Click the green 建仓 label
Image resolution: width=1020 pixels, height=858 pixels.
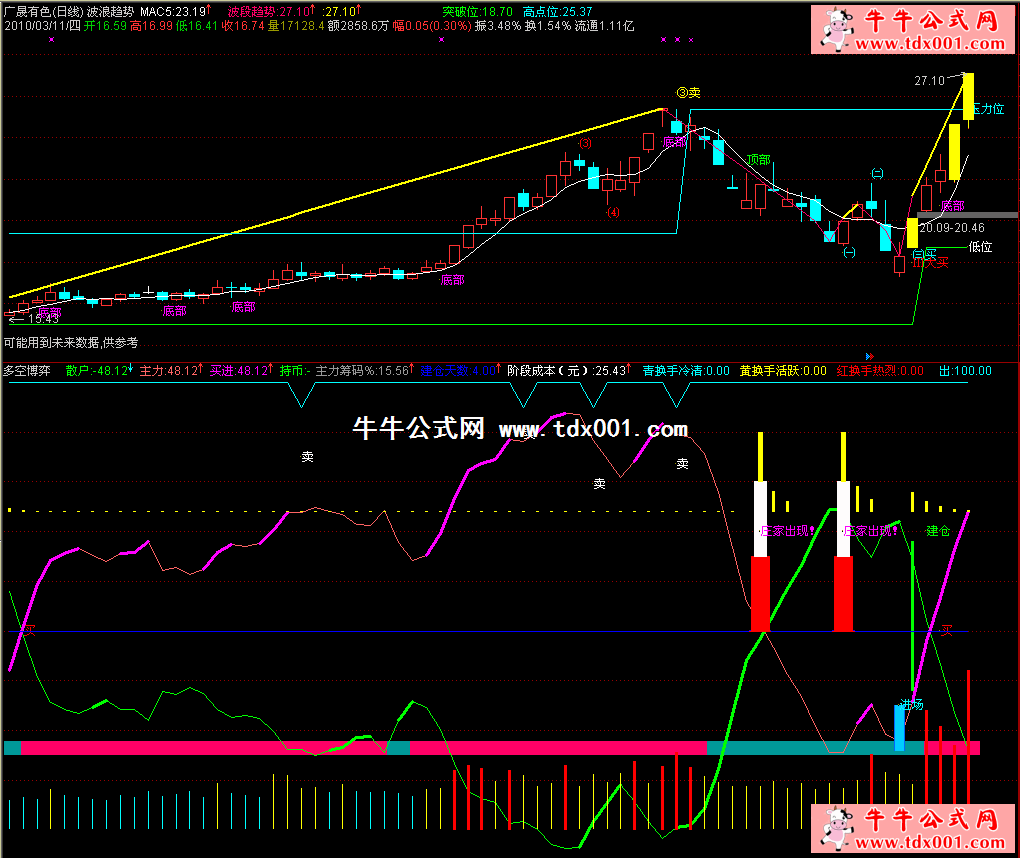point(938,531)
